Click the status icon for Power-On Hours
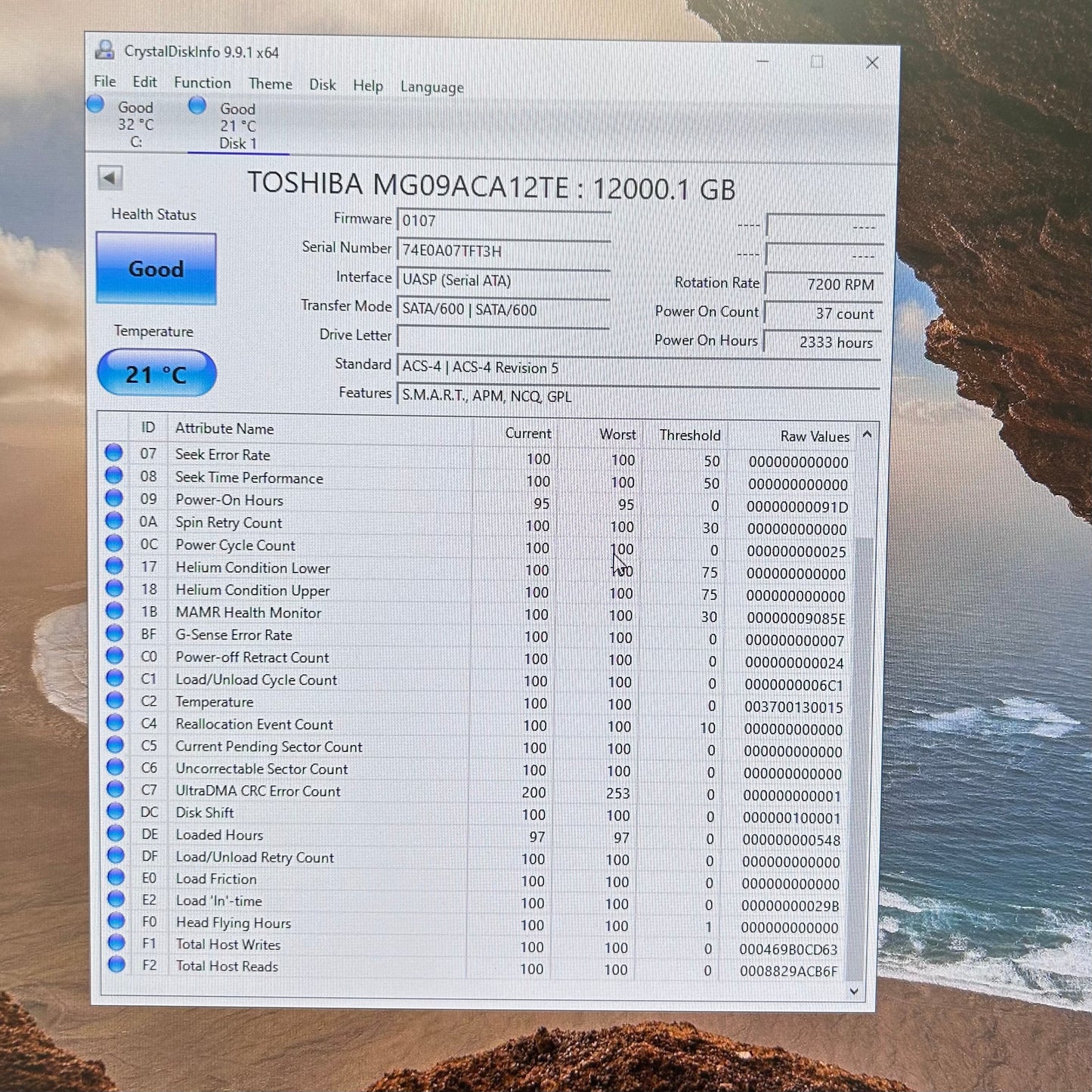 [114, 498]
